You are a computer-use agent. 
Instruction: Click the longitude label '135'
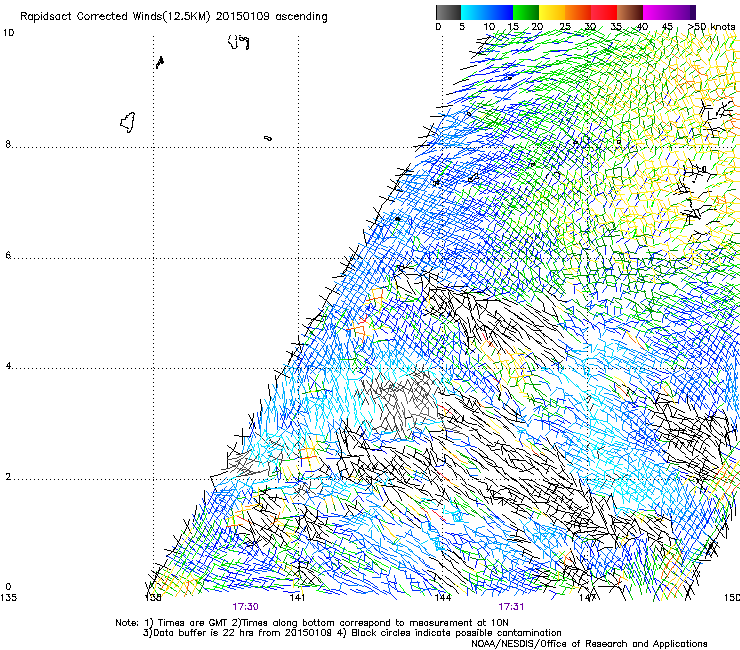(x=8, y=597)
